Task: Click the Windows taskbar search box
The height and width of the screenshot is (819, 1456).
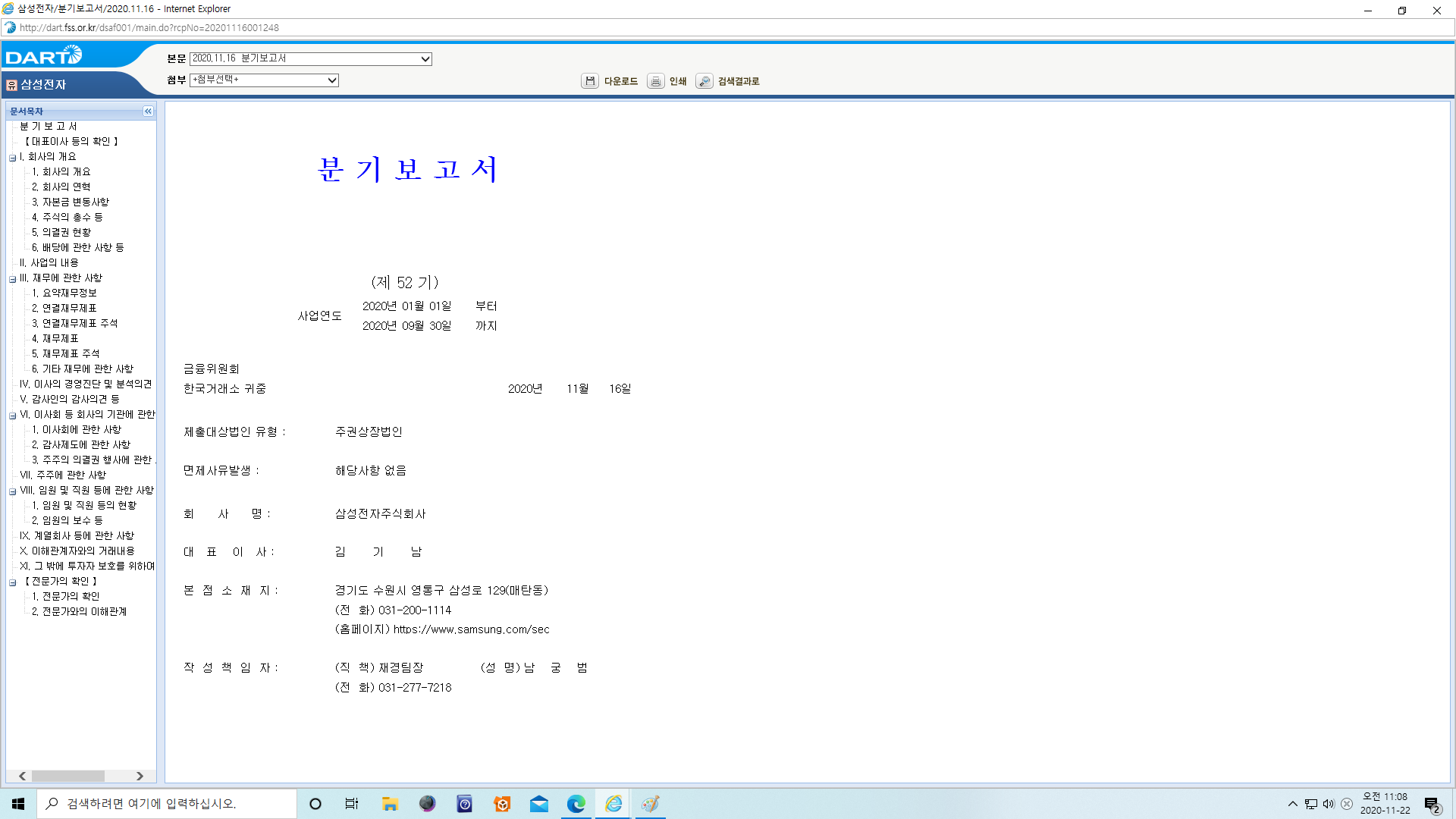Action: tap(167, 804)
